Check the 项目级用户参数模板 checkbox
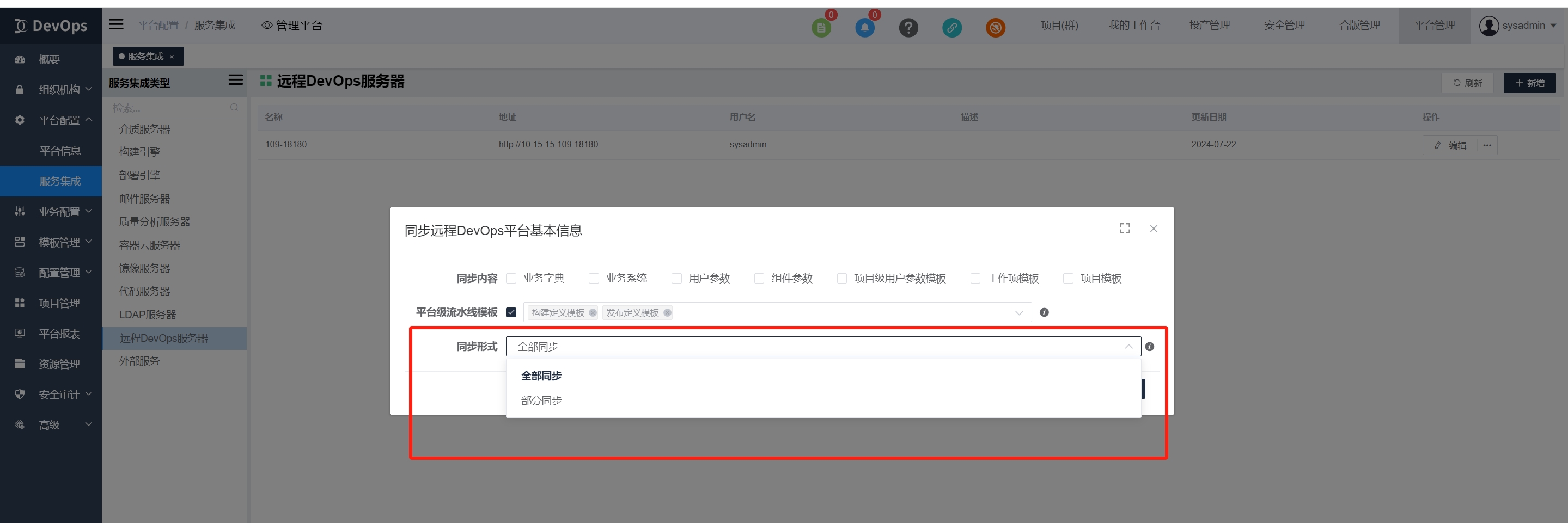This screenshot has height=523, width=1568. [842, 279]
